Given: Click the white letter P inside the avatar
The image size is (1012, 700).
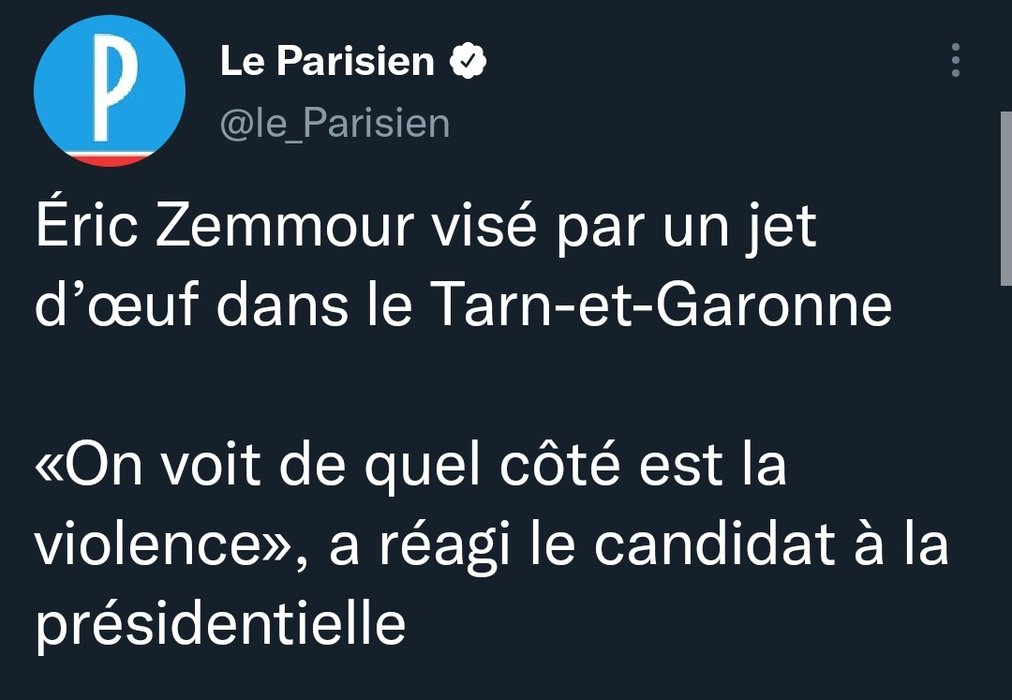Looking at the screenshot, I should tap(110, 86).
